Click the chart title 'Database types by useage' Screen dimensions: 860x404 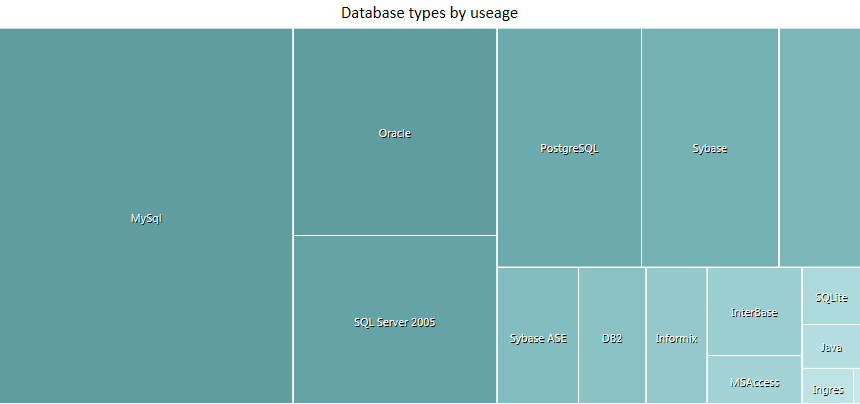[430, 13]
